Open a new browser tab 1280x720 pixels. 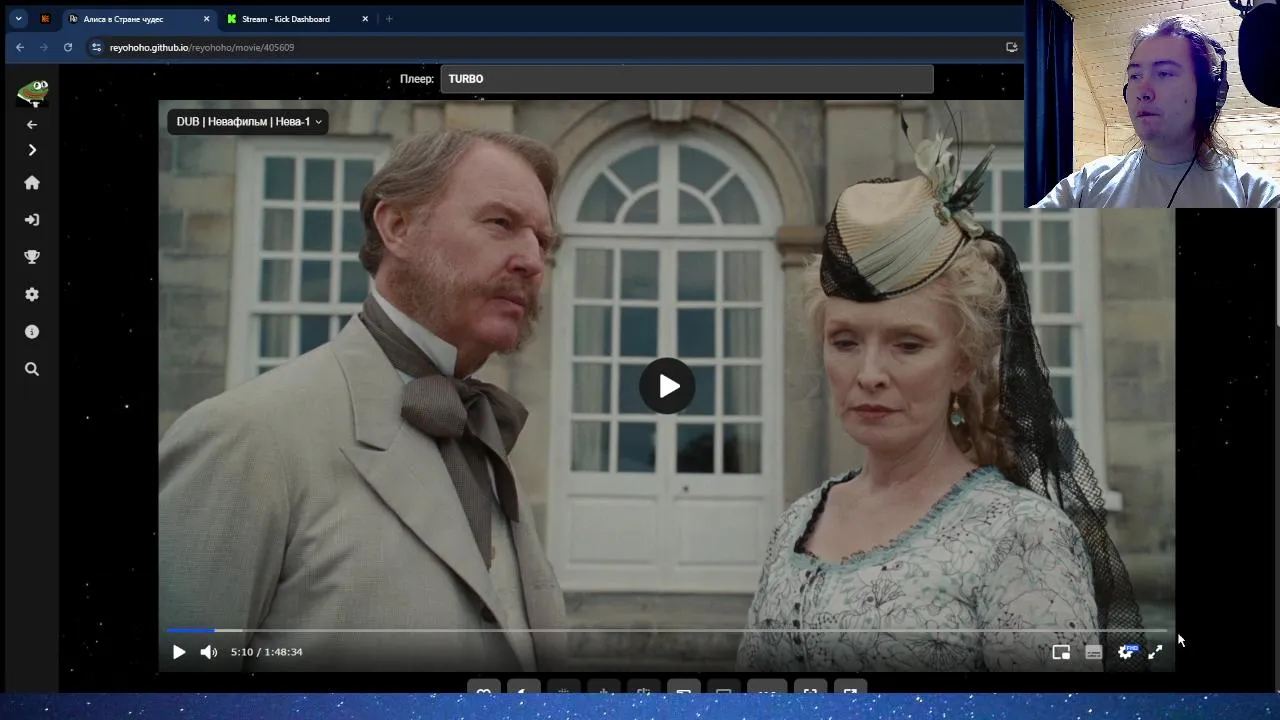(389, 19)
